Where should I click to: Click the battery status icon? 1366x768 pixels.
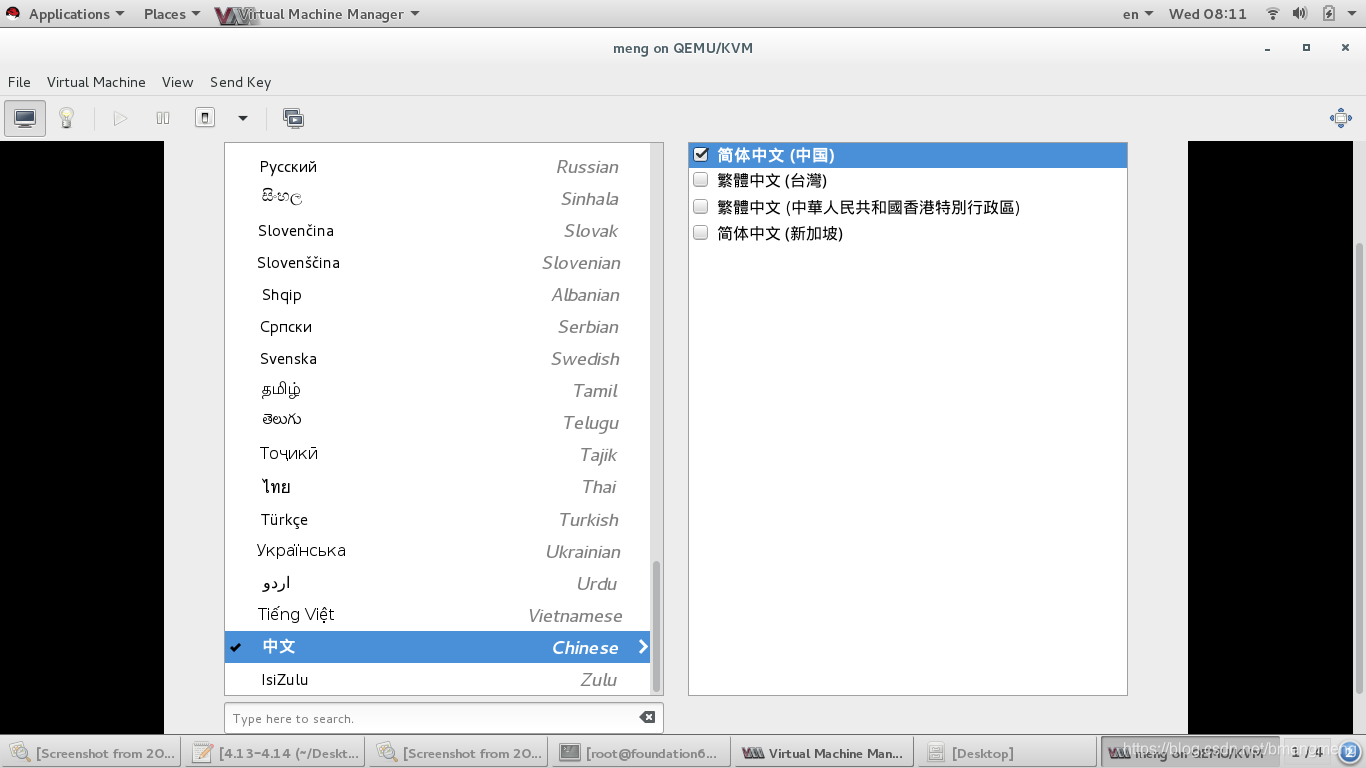pyautogui.click(x=1328, y=14)
